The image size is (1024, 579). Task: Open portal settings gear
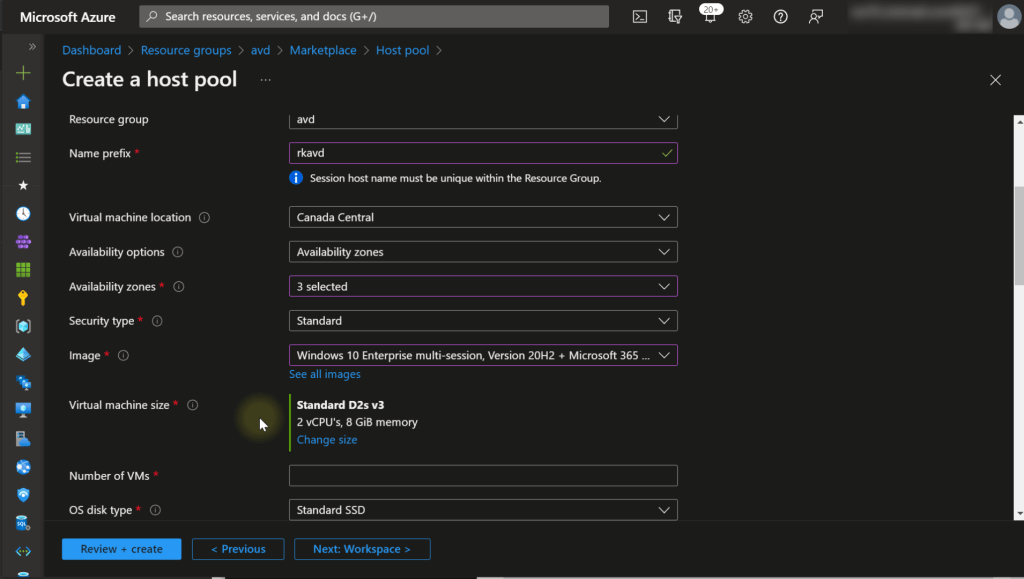tap(745, 17)
